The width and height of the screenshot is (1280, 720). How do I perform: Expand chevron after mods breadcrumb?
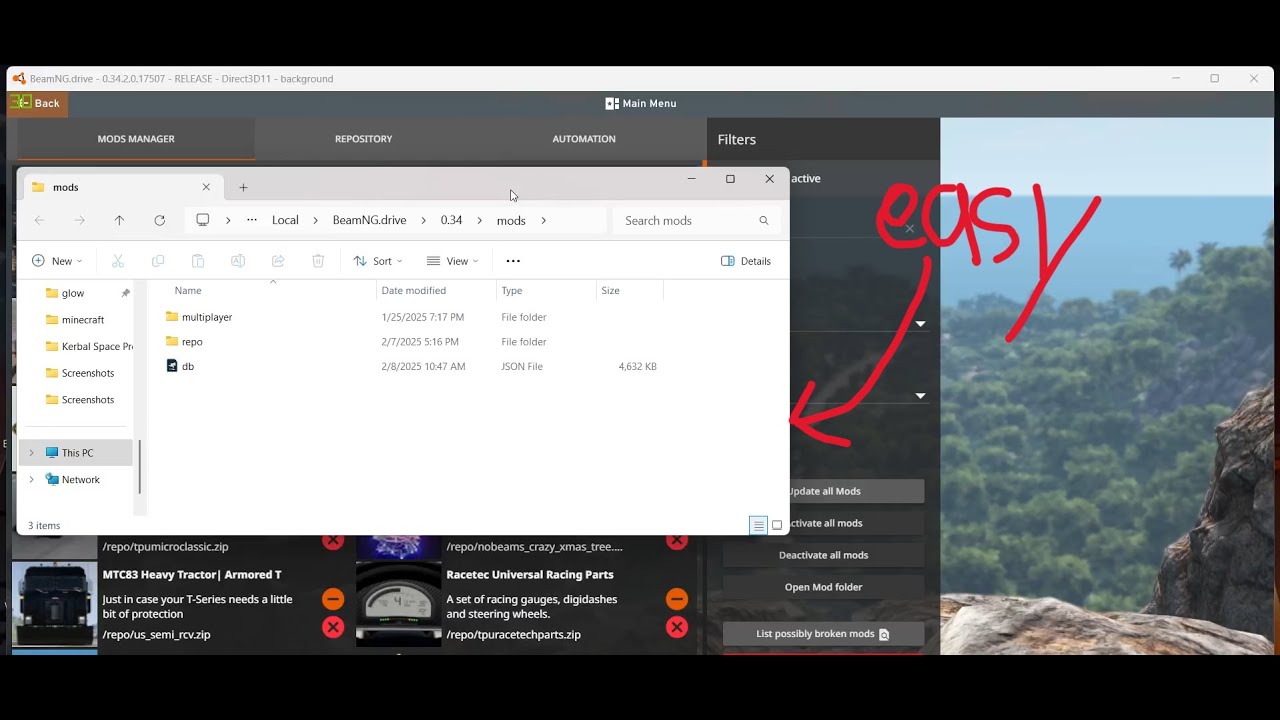pos(544,220)
